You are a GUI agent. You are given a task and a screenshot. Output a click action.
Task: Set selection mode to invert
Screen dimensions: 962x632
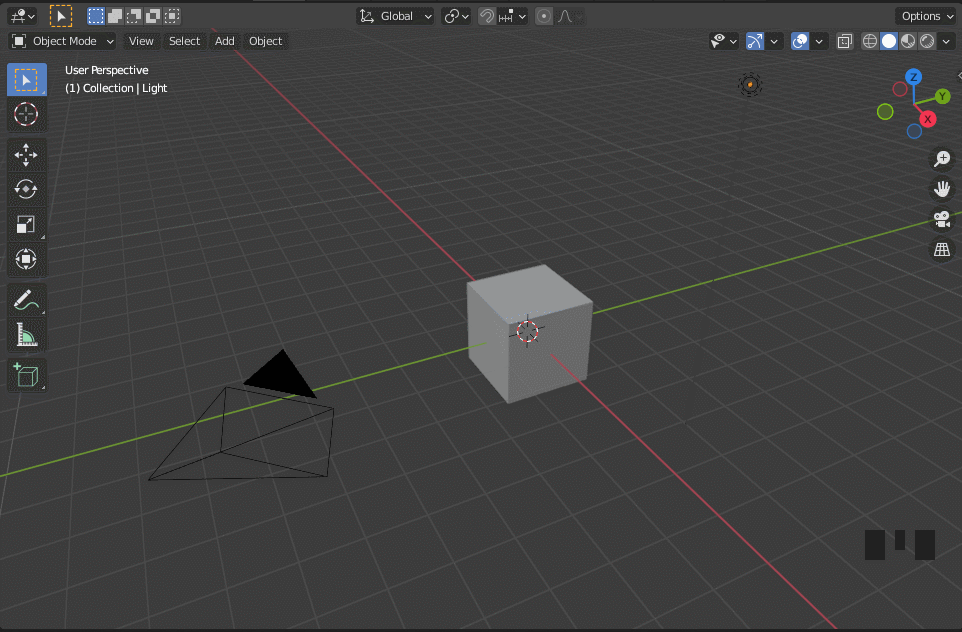[x=153, y=16]
